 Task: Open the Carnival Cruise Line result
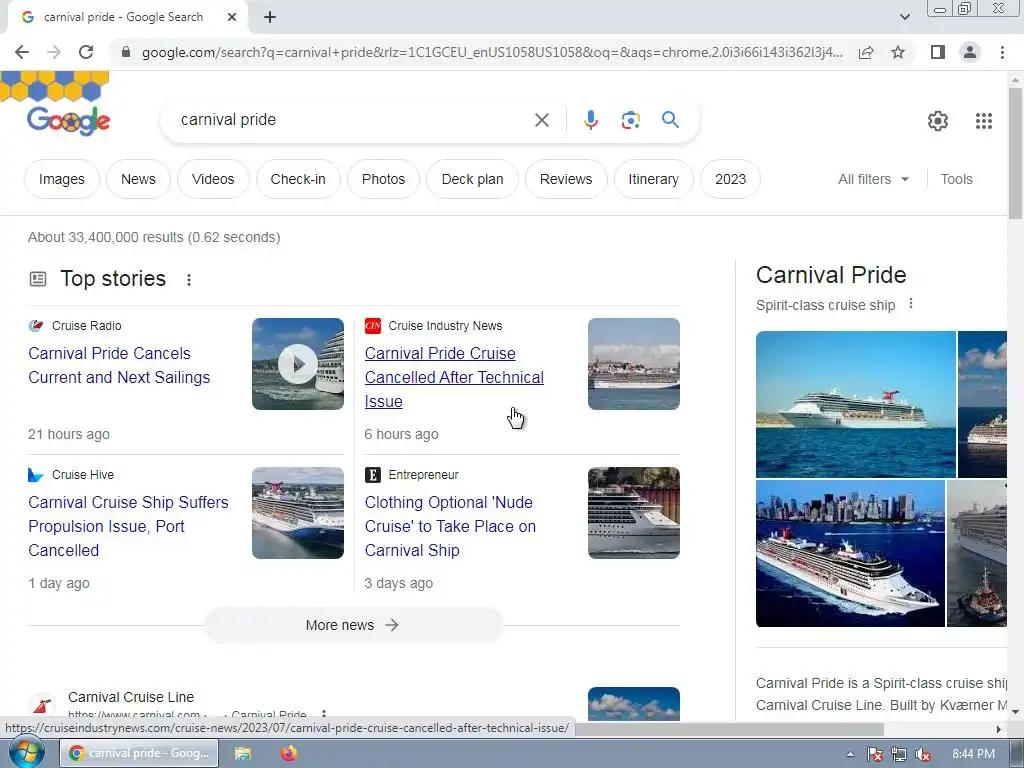pos(131,697)
